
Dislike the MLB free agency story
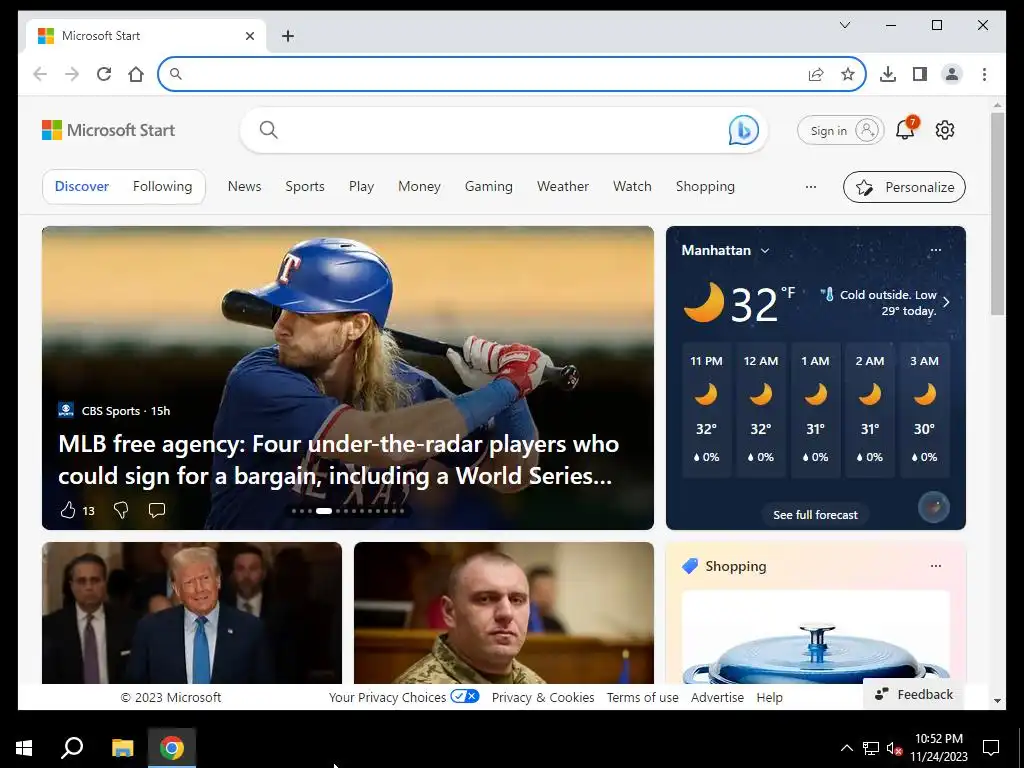point(121,510)
